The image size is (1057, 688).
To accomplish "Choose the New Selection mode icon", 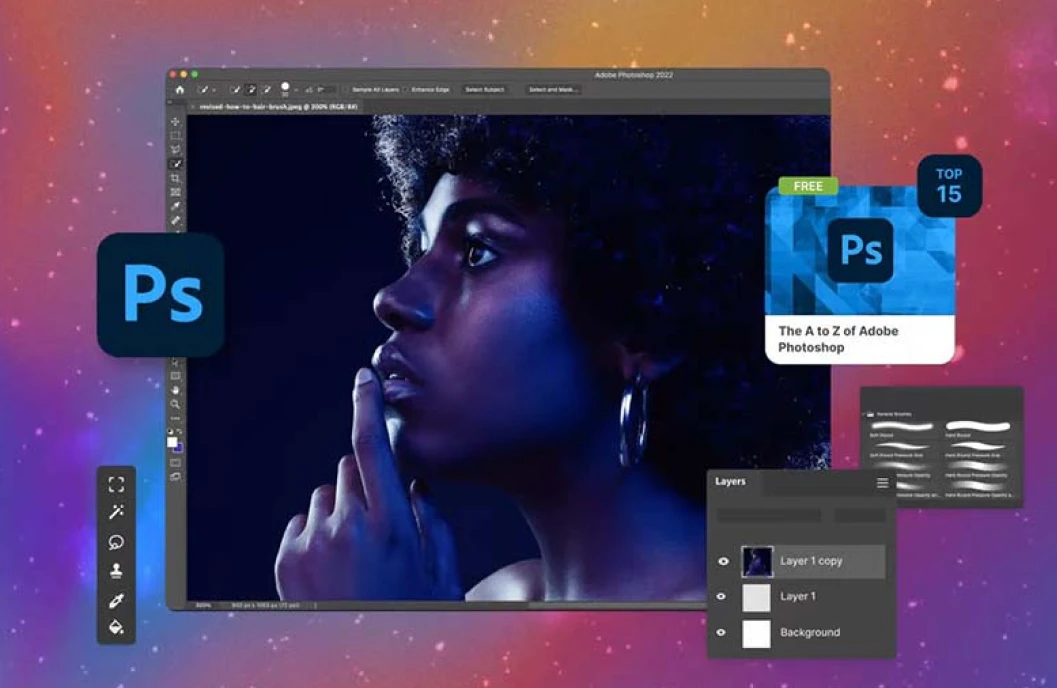I will [235, 89].
